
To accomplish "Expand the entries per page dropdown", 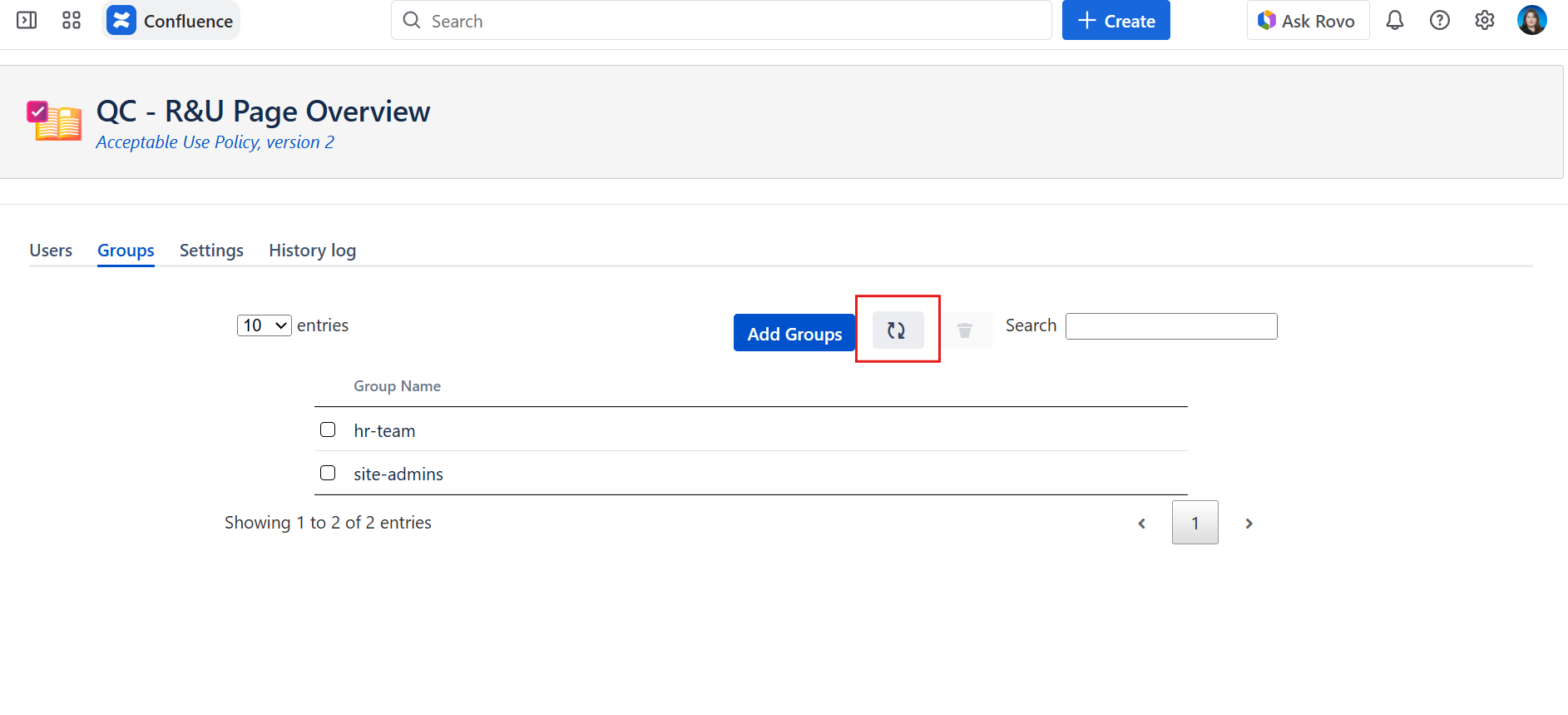I will [264, 325].
